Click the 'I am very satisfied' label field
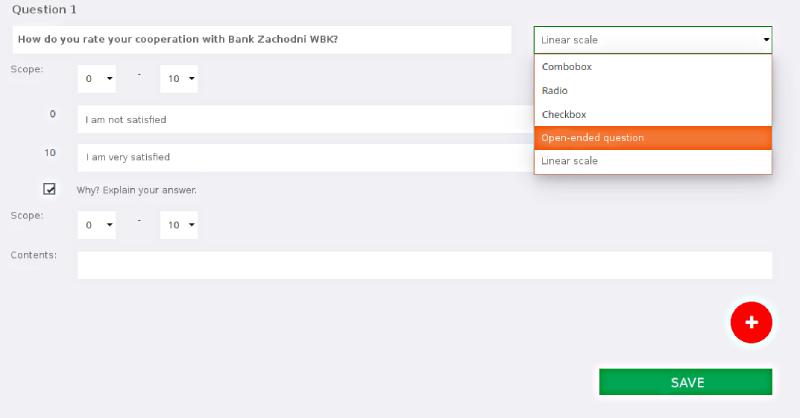The image size is (800, 418). pyautogui.click(x=306, y=157)
